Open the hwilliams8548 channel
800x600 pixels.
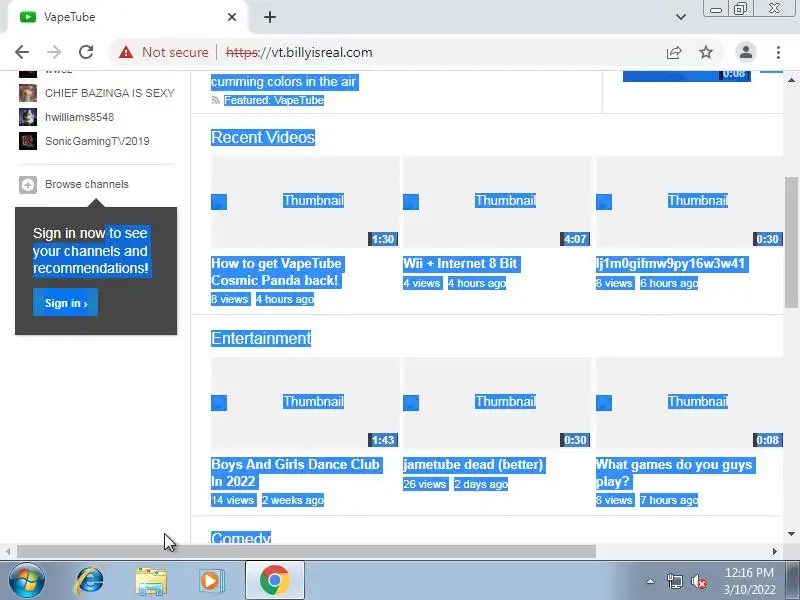click(80, 117)
